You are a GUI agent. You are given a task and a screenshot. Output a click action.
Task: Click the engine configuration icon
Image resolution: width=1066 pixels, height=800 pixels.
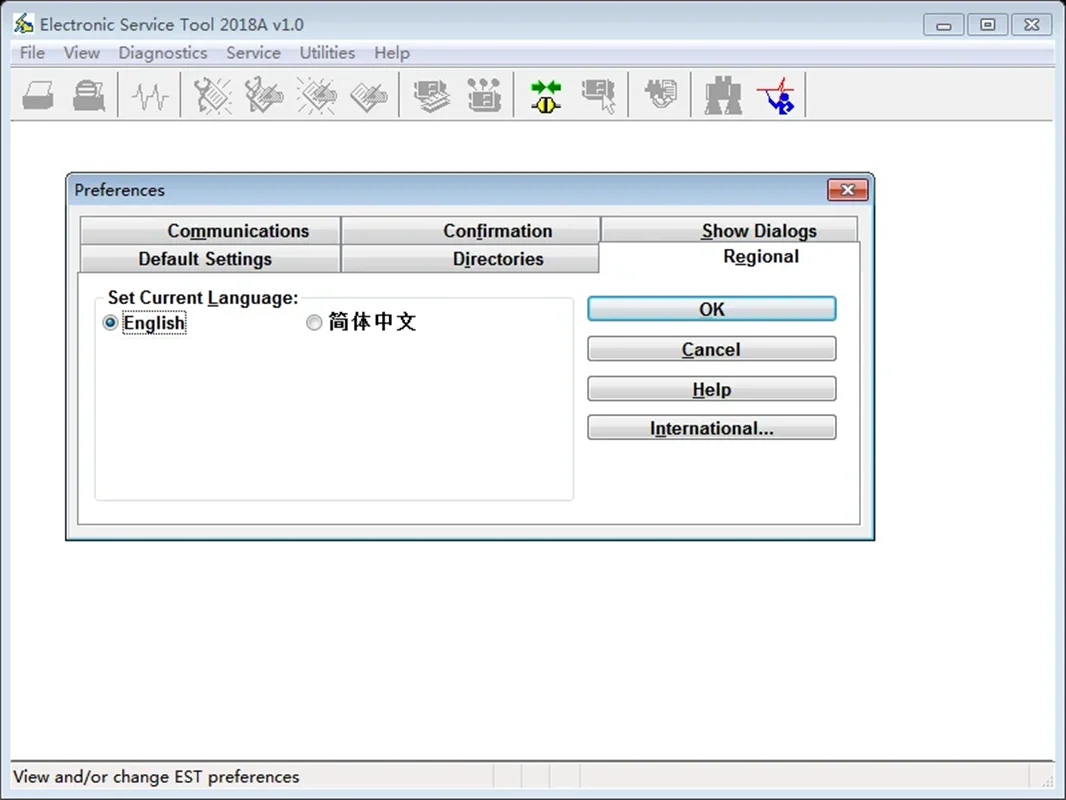coord(483,96)
